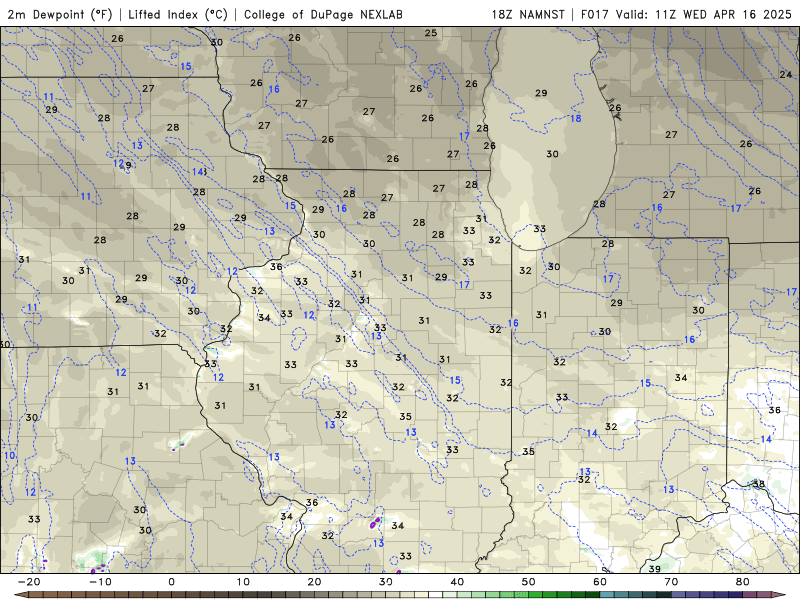Click the 60 label on the color scale
Image resolution: width=800 pixels, height=600 pixels.
pyautogui.click(x=600, y=582)
